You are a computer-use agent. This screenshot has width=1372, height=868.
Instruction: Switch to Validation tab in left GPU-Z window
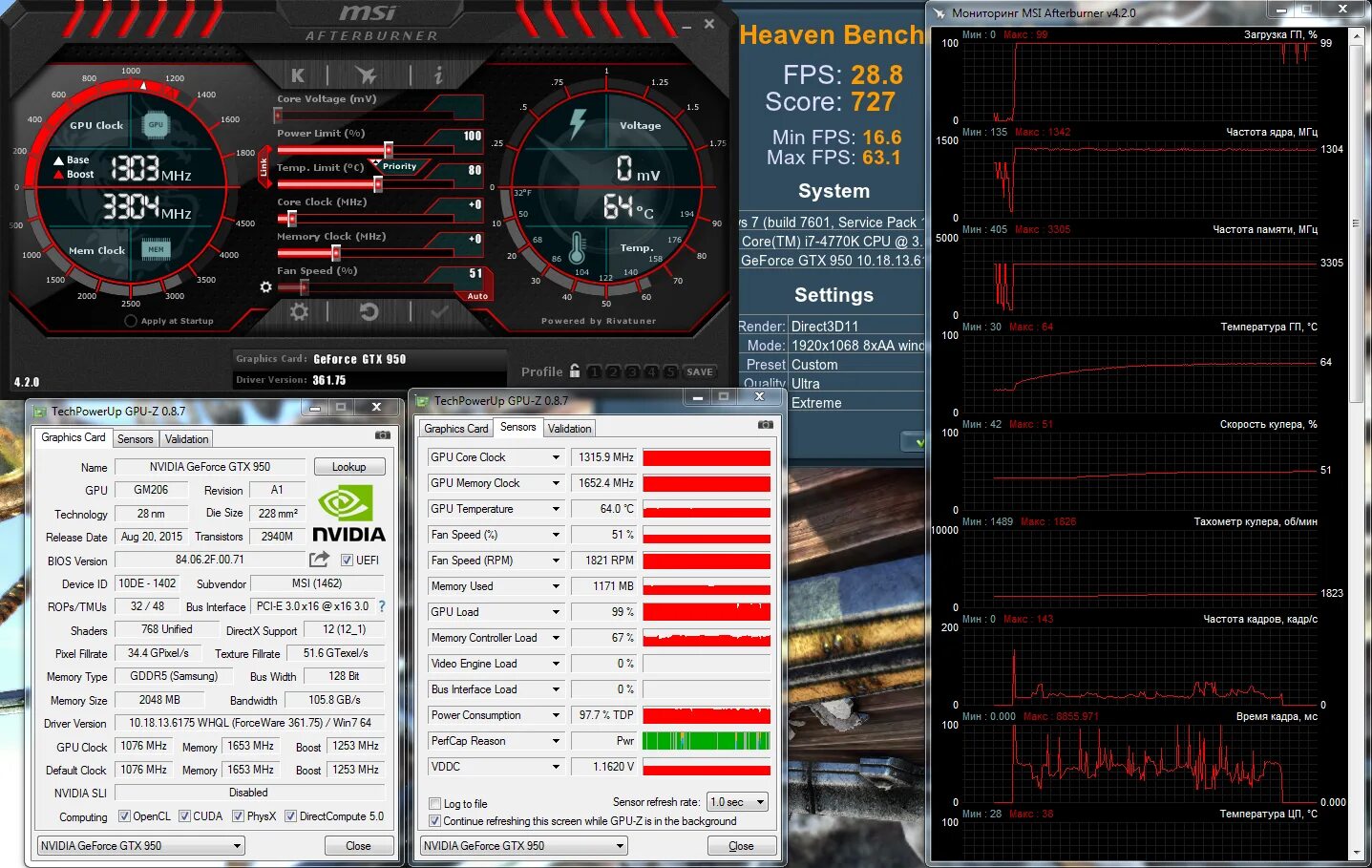click(186, 439)
